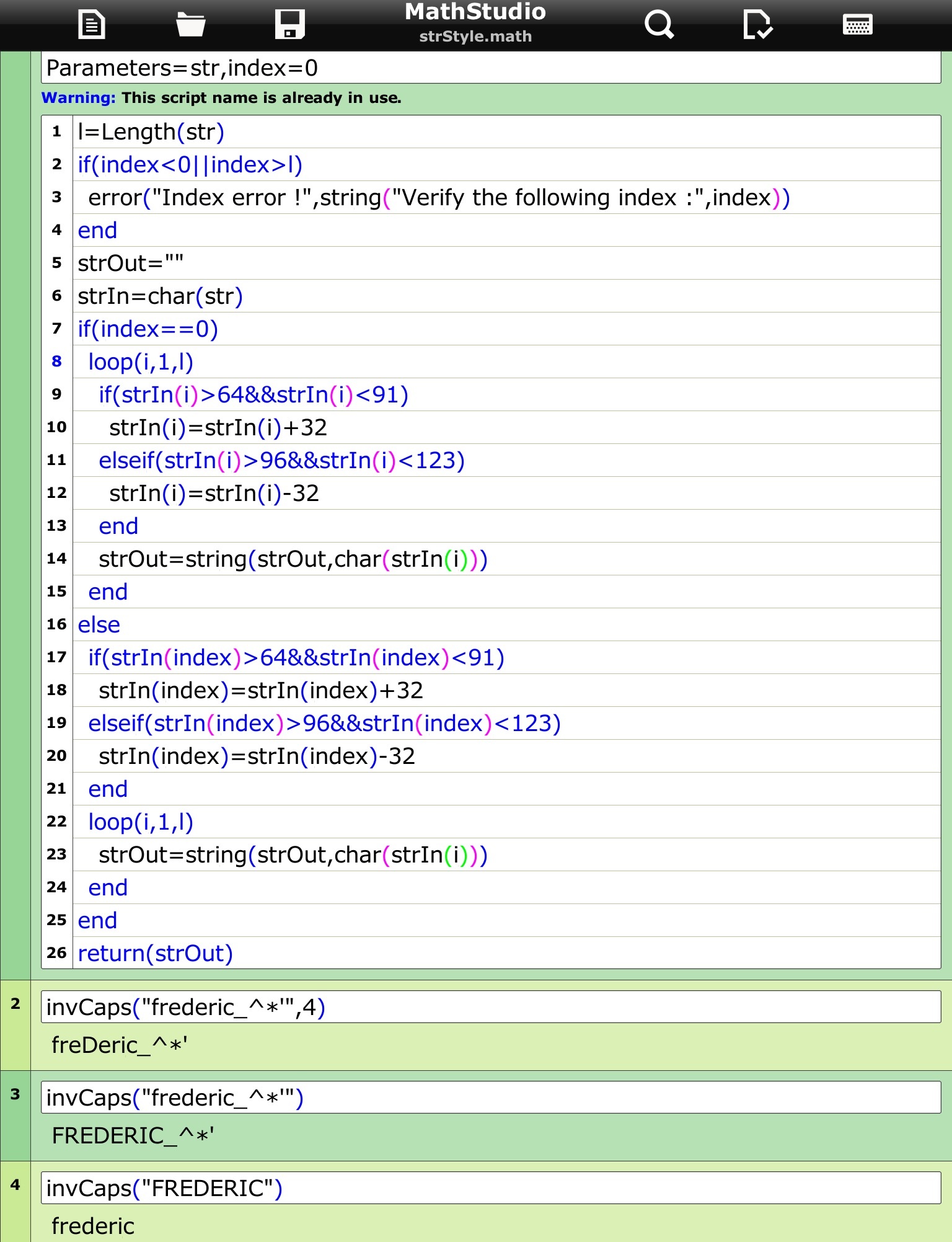Image resolution: width=952 pixels, height=1242 pixels.
Task: Click the Parameters=str,index=0 field
Action: pyautogui.click(x=490, y=68)
